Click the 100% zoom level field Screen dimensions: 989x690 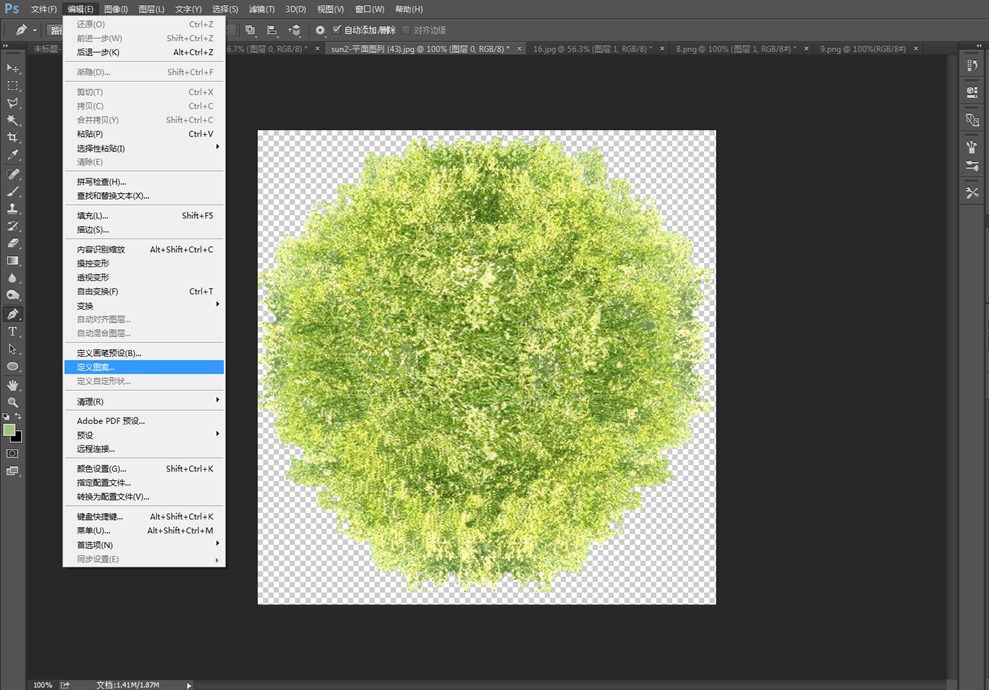(42, 685)
